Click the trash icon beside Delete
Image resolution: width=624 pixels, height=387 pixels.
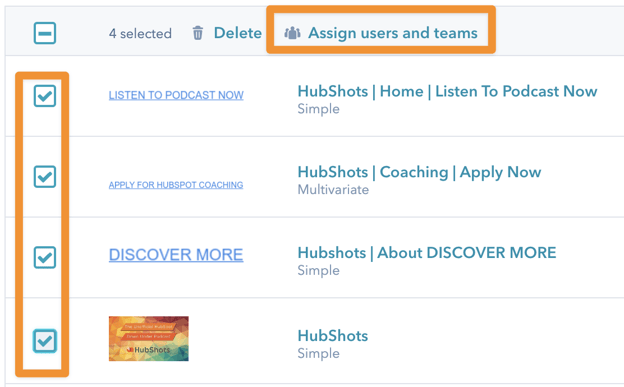click(x=198, y=33)
